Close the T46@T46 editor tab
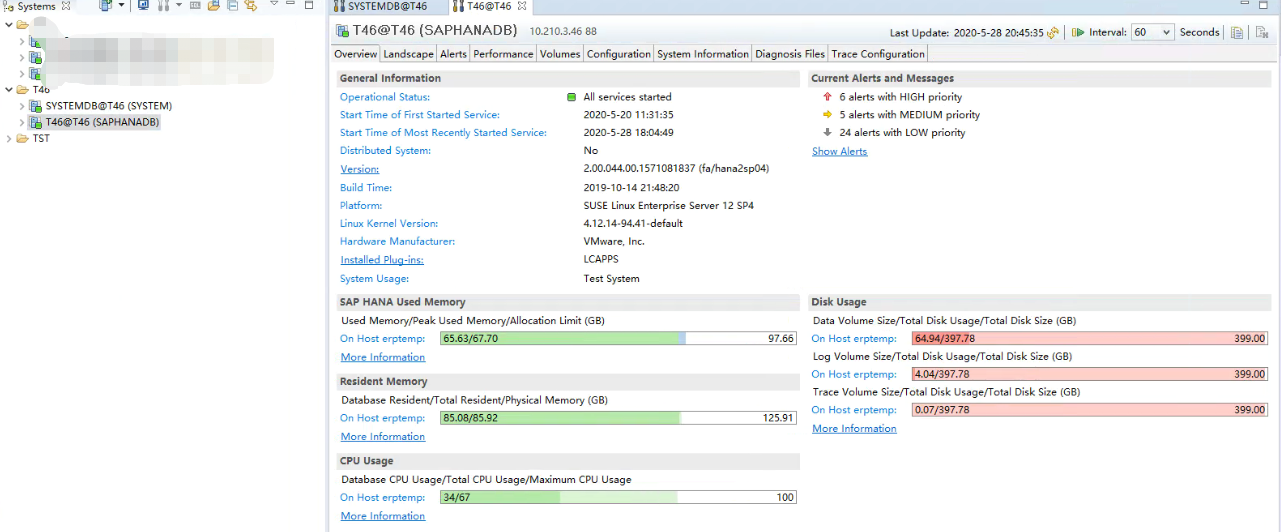This screenshot has width=1281, height=532. coord(522,6)
